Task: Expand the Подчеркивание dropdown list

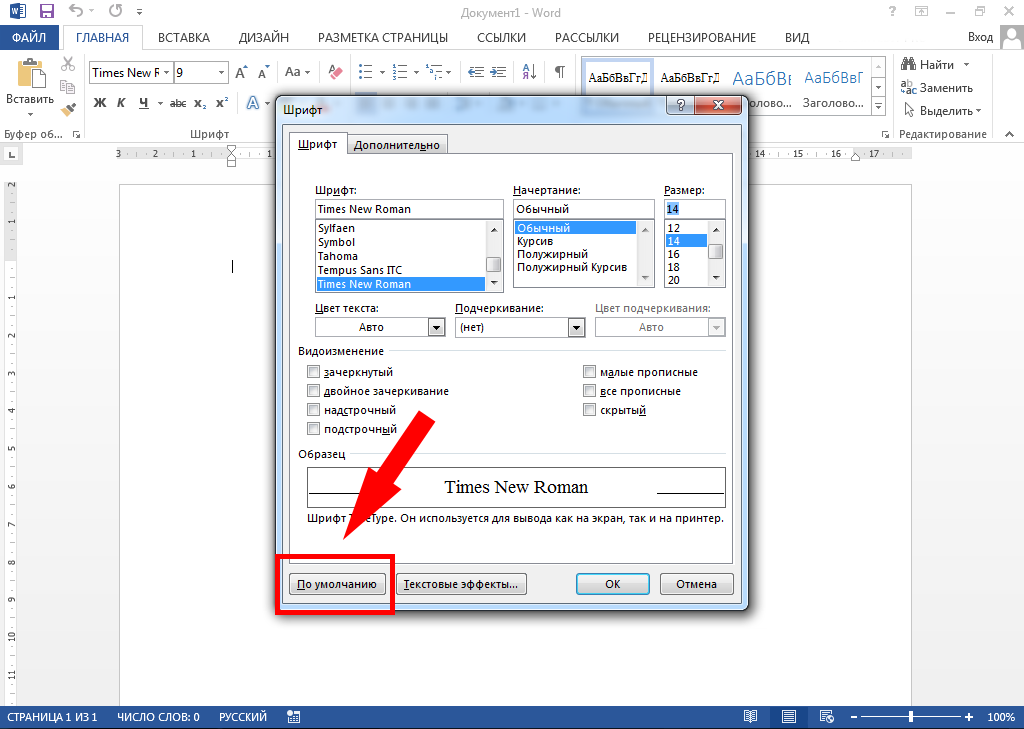Action: tap(576, 327)
